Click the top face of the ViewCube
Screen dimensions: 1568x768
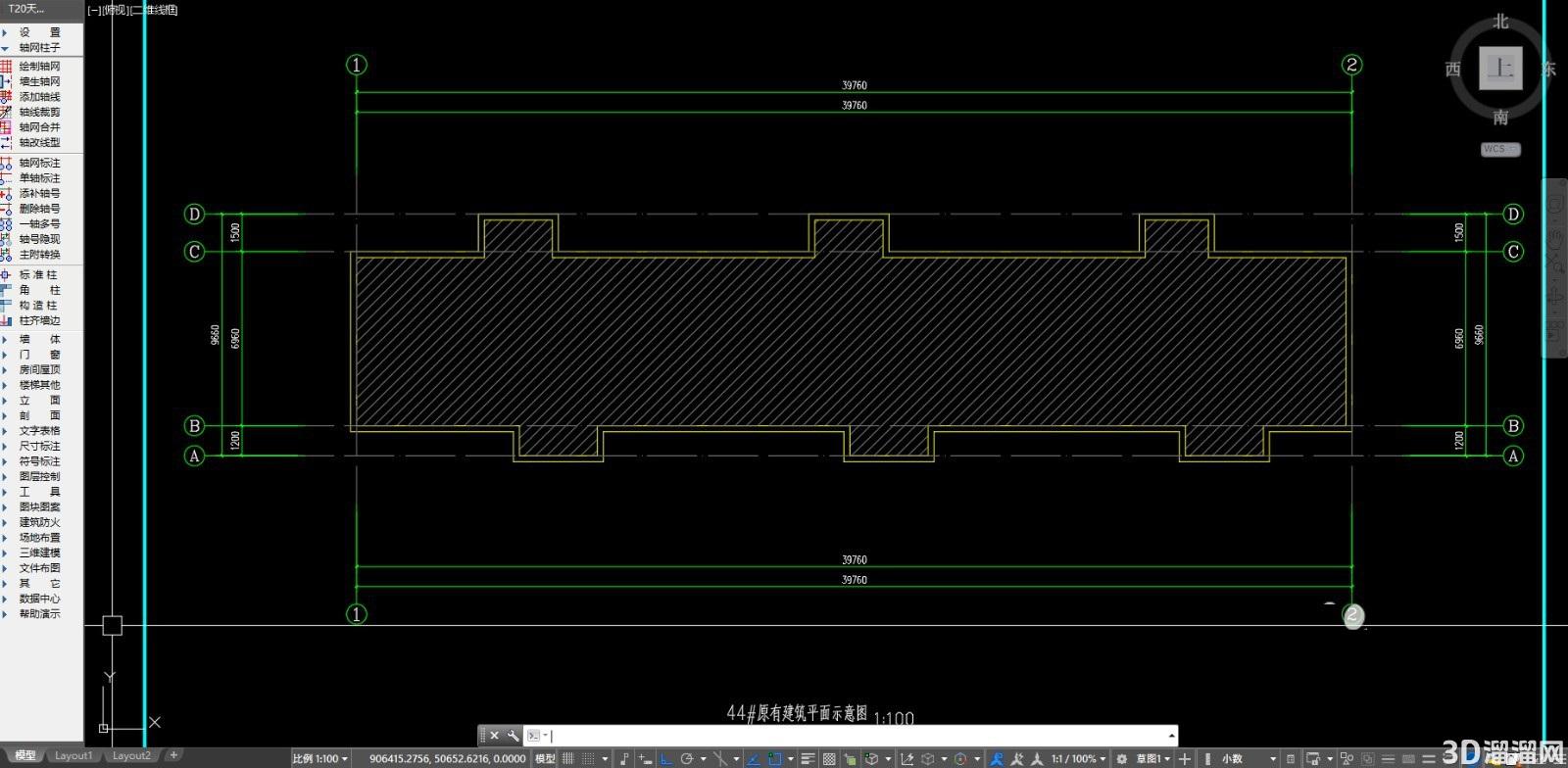coord(1500,68)
